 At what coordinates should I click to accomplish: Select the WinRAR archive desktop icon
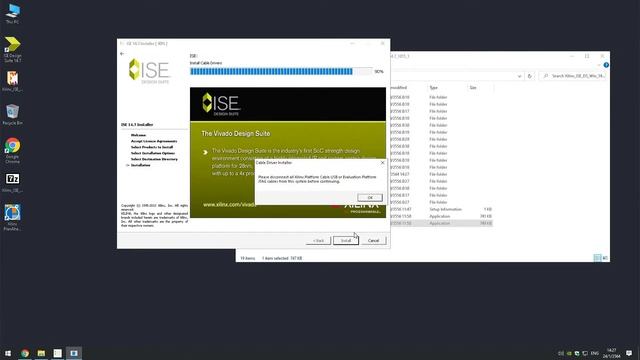click(x=12, y=81)
